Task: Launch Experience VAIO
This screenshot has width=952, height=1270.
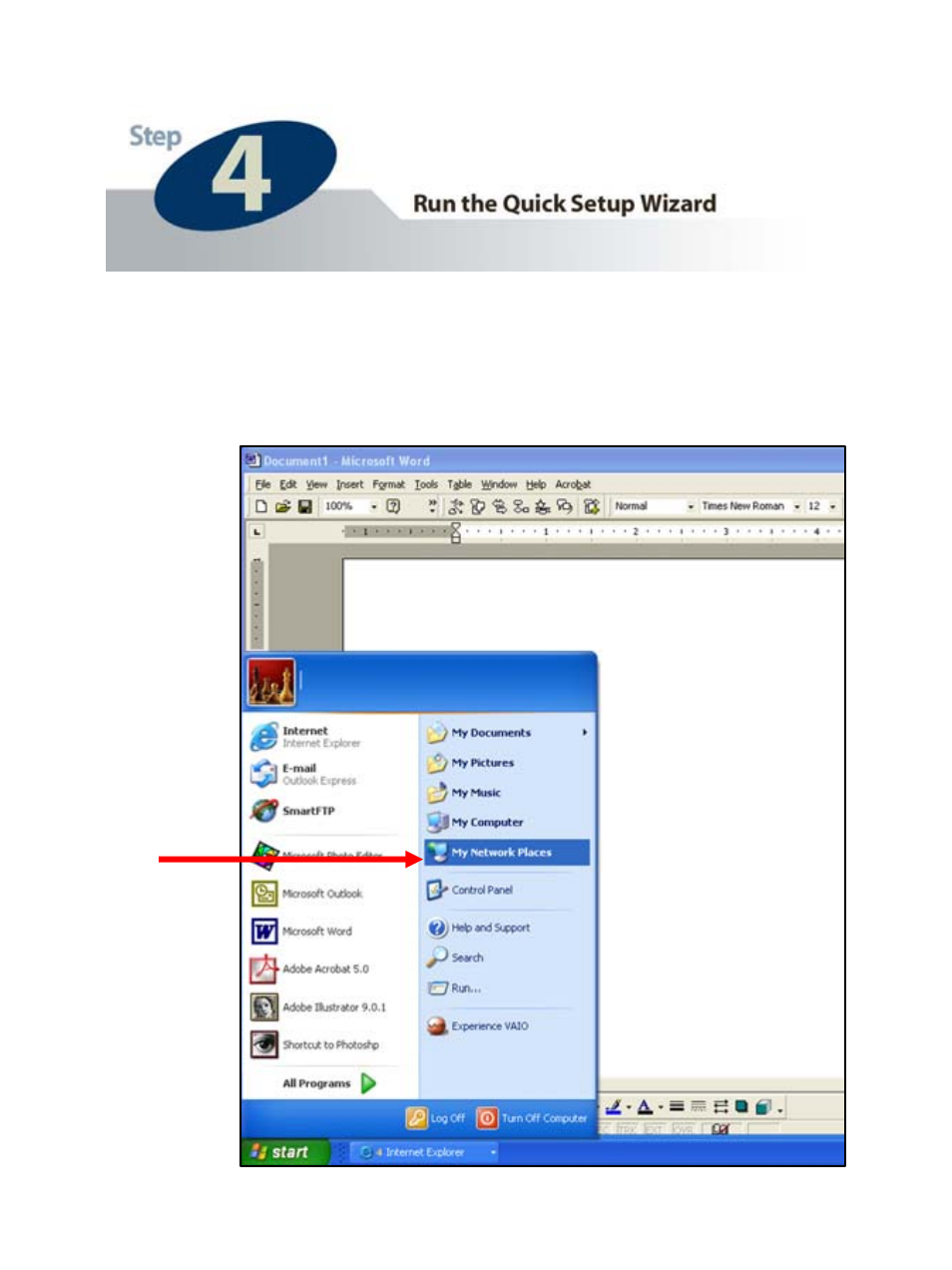Action: 478,1026
